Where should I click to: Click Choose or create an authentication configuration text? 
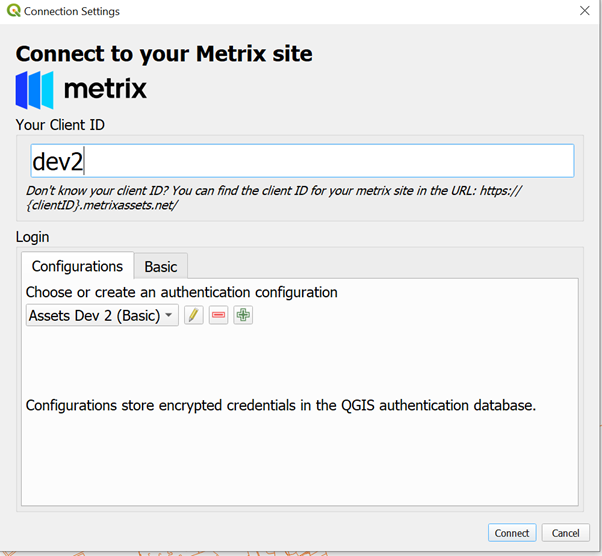pyautogui.click(x=182, y=292)
